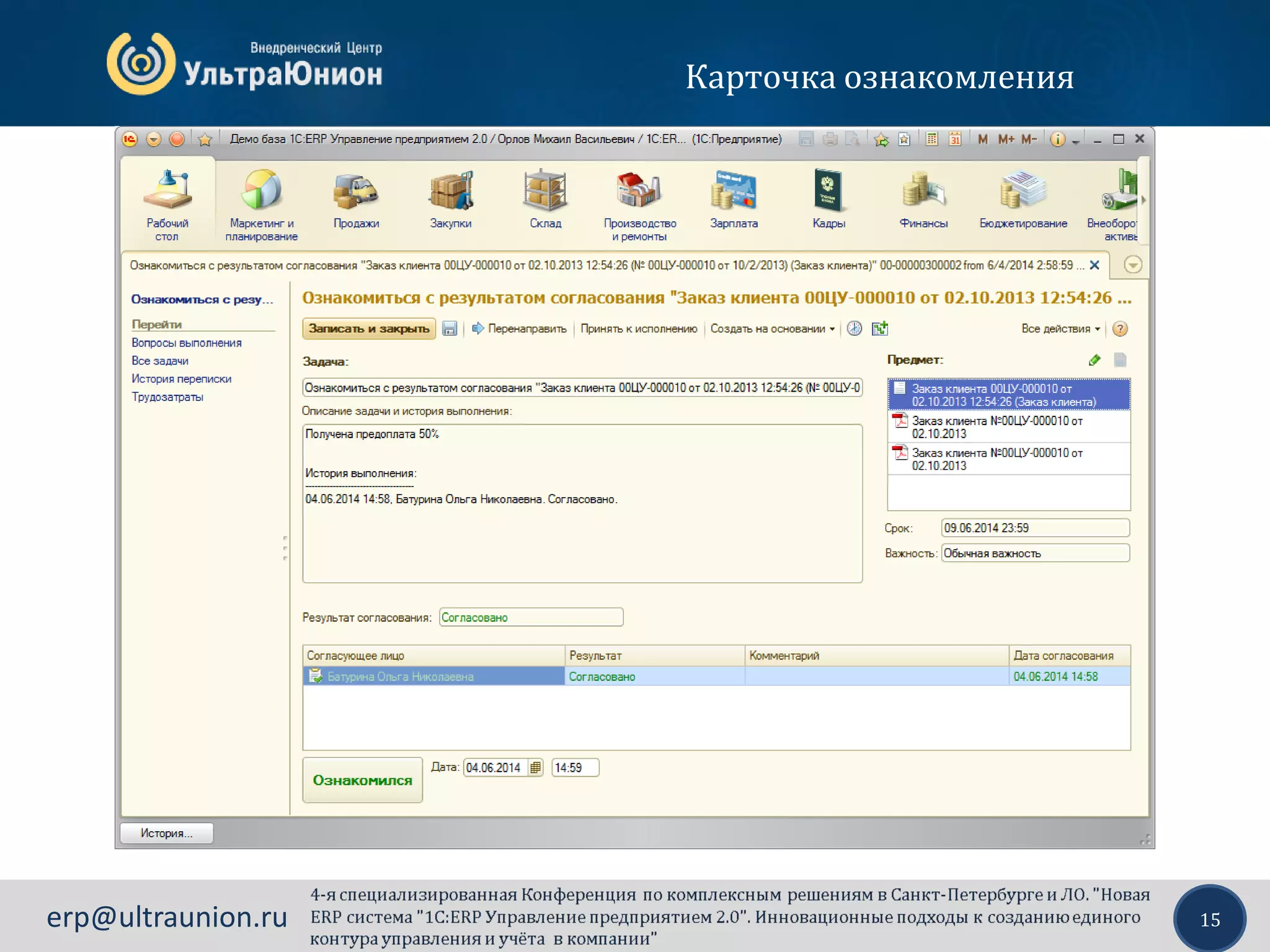This screenshot has width=1270, height=952.
Task: Select highlighted Заказ клиента 00ЦУ-000010 subject item
Action: [1009, 395]
